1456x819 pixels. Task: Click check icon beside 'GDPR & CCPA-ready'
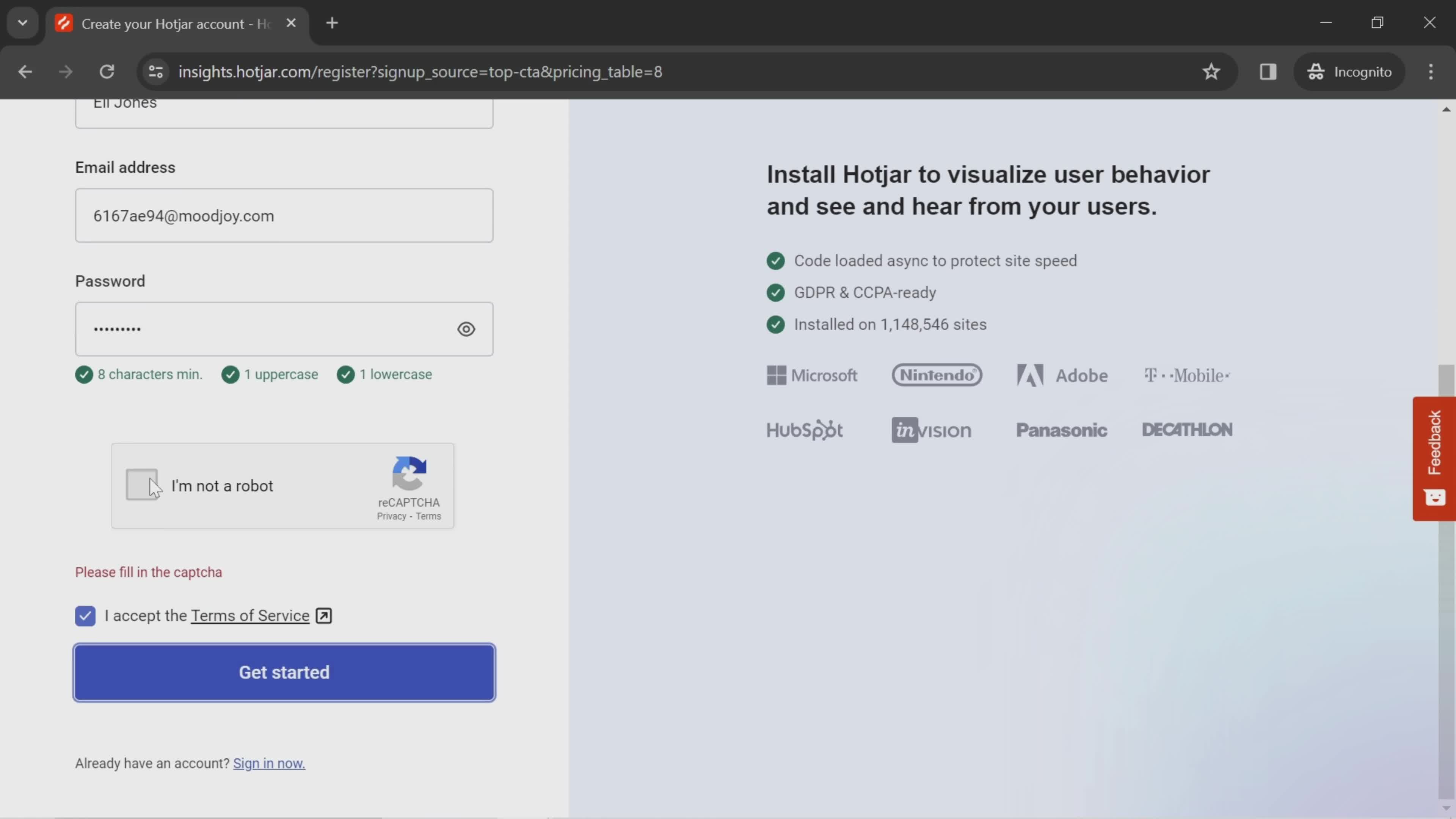(775, 292)
